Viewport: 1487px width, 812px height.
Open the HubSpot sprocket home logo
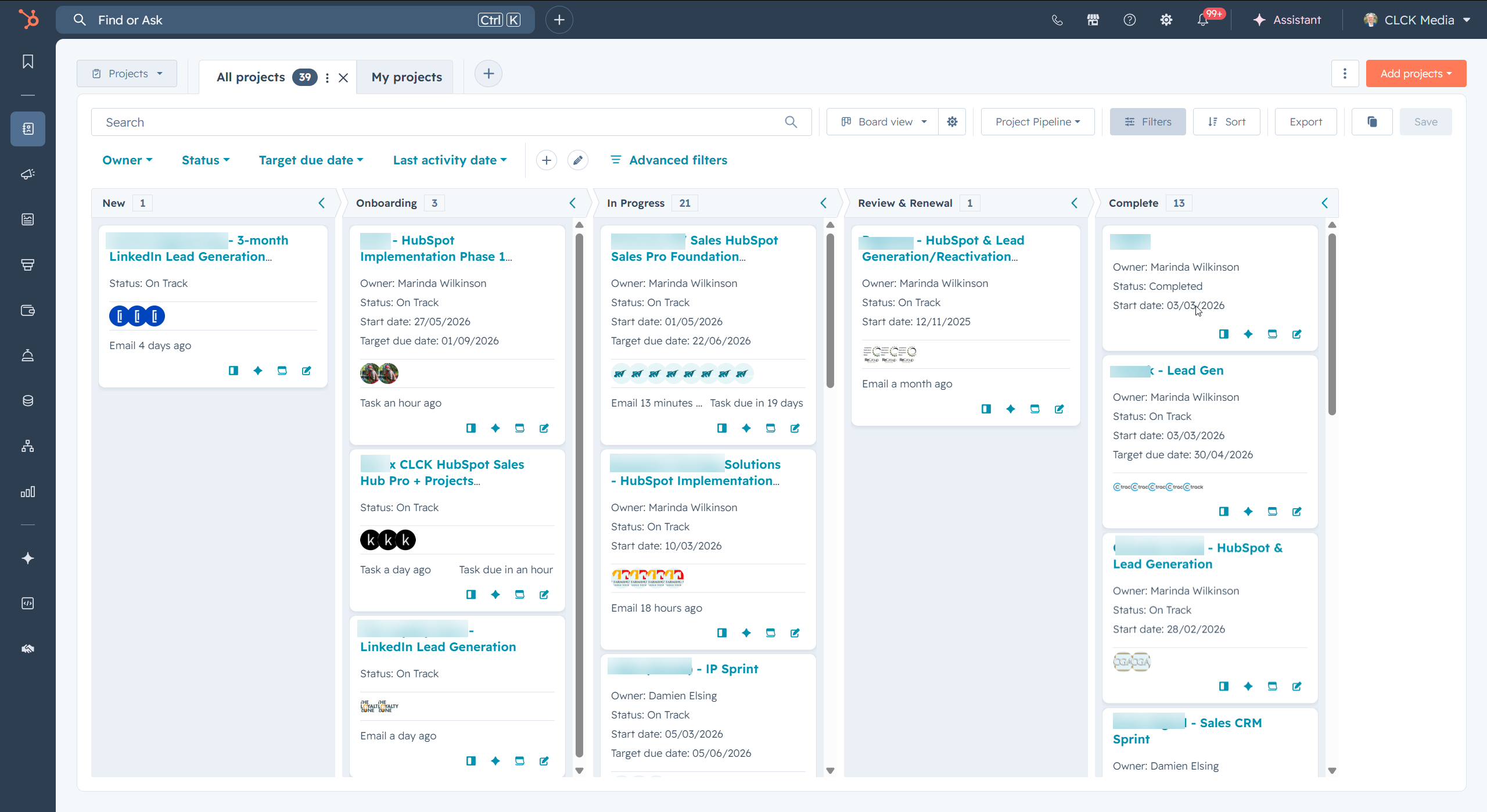tap(28, 19)
